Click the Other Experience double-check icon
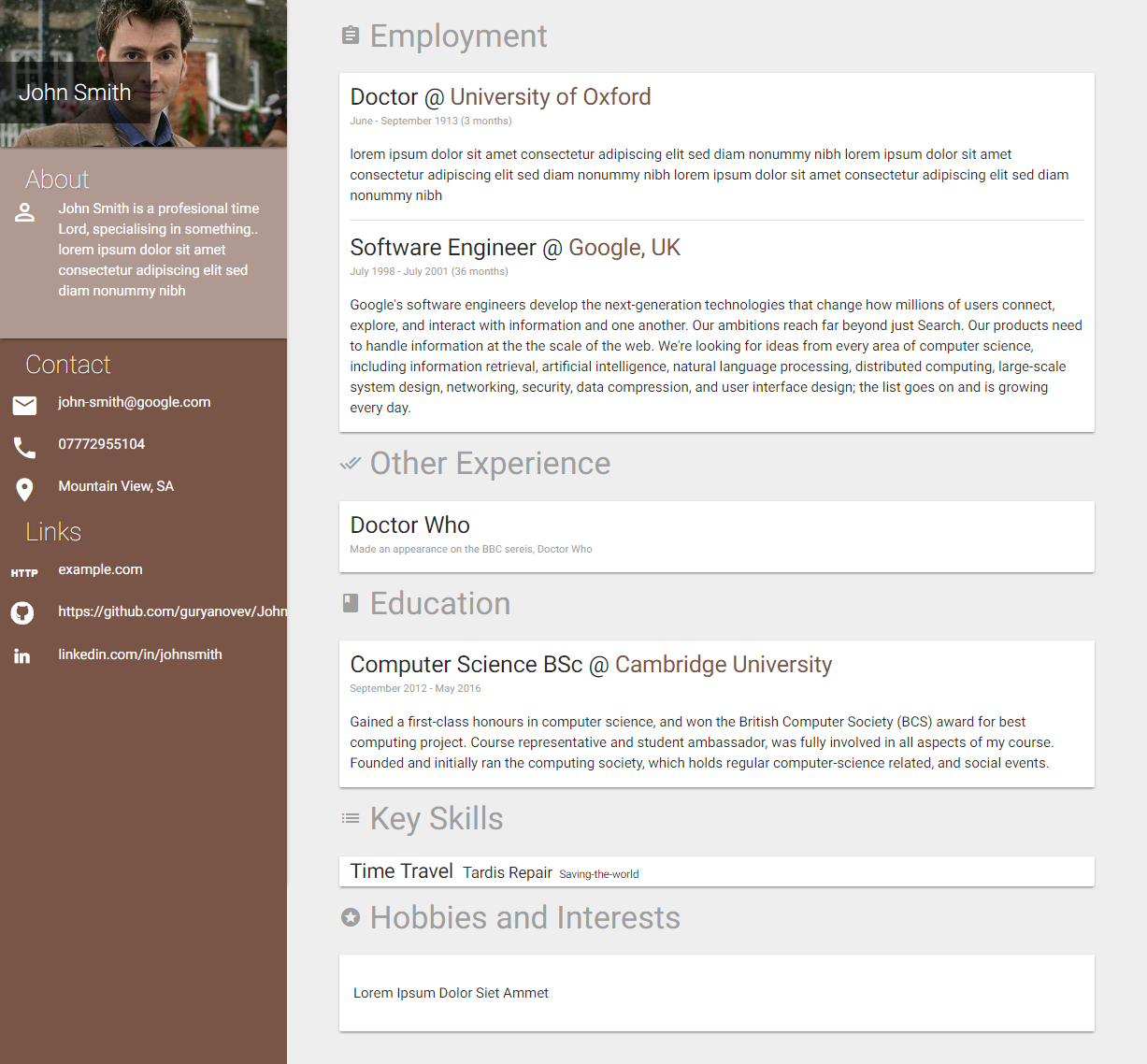This screenshot has height=1064, width=1147. [x=351, y=463]
